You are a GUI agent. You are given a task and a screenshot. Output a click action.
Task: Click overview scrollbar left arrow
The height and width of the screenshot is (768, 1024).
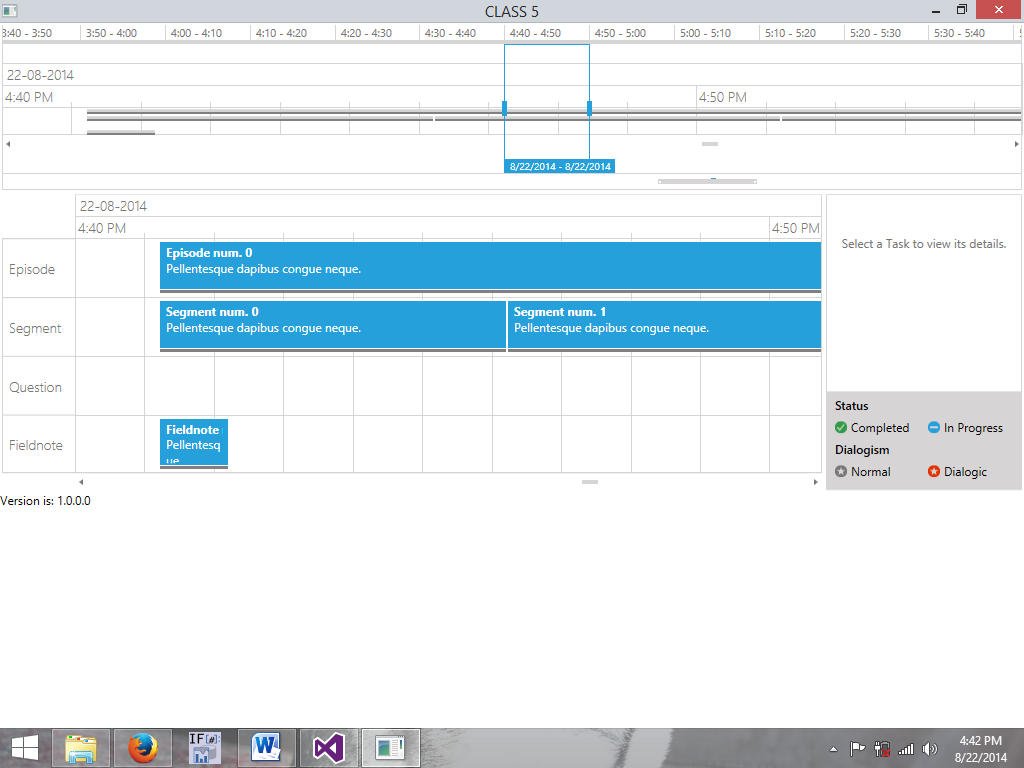click(x=8, y=144)
